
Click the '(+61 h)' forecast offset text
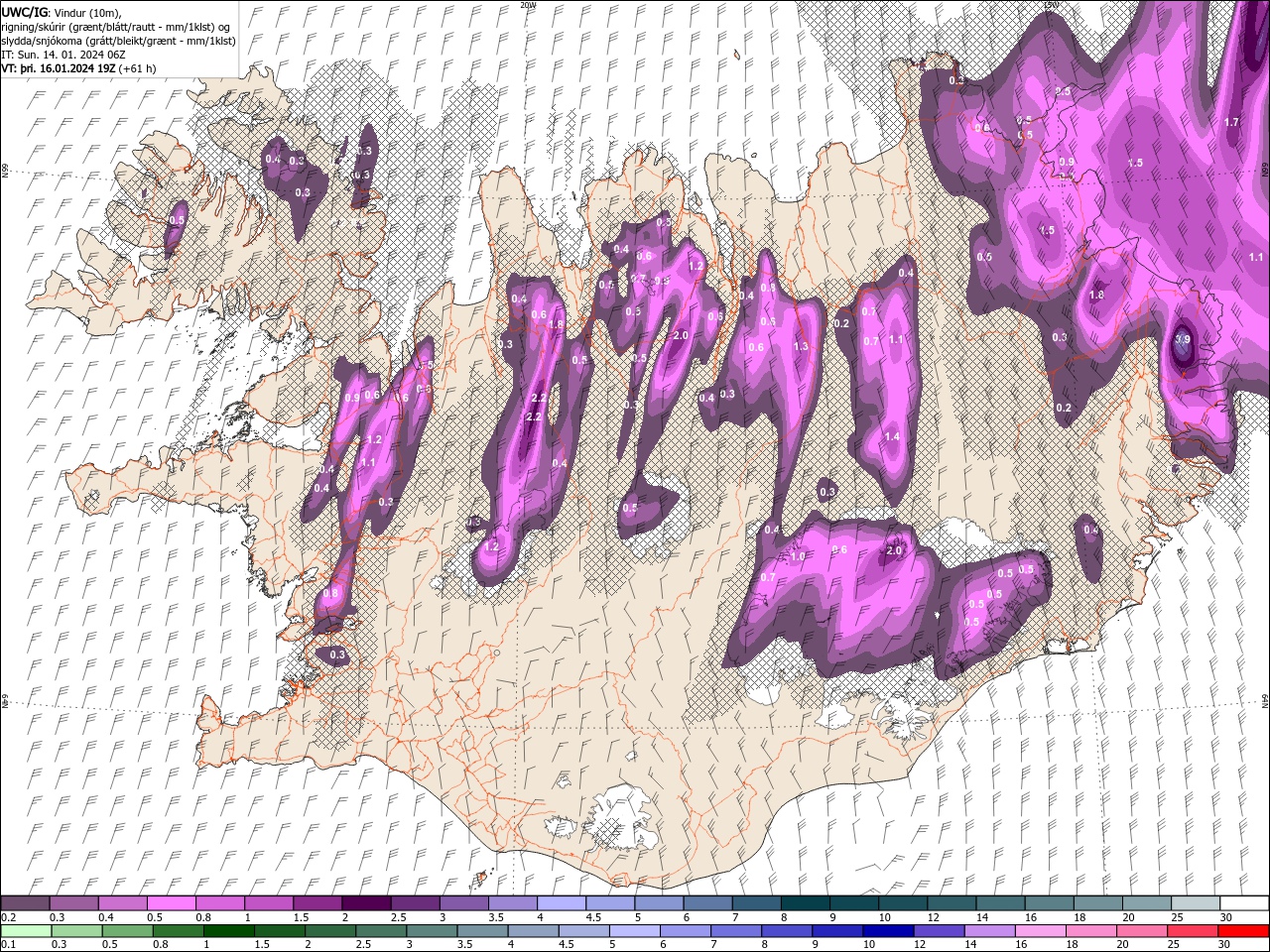tap(137, 68)
